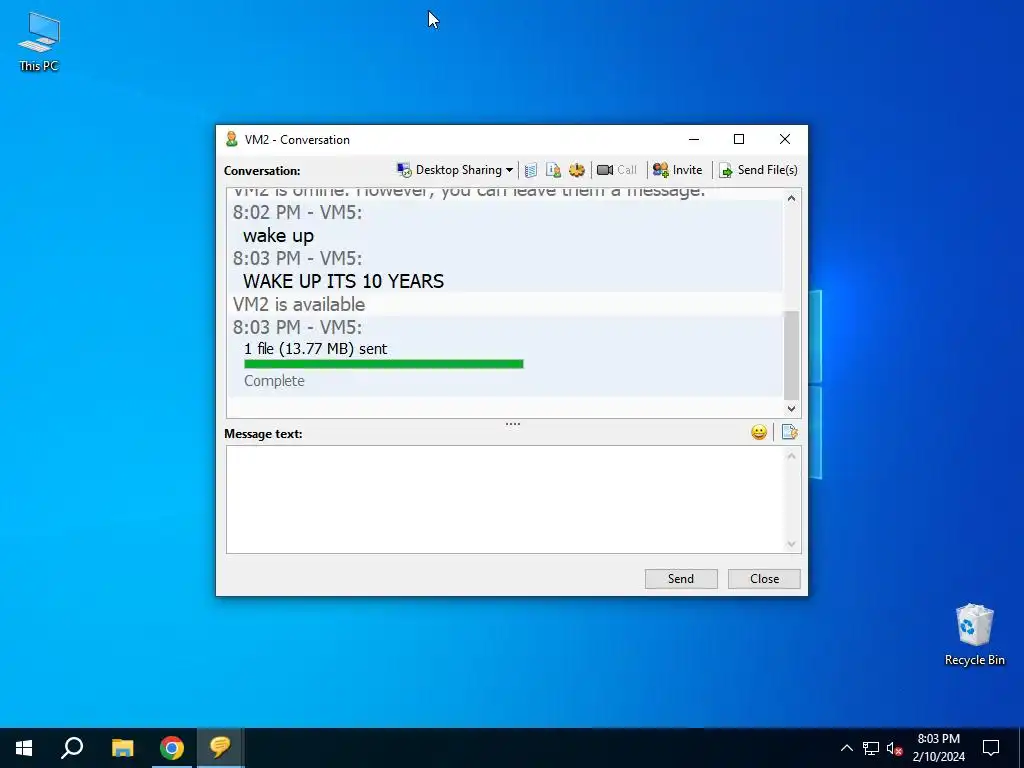Click the VM2 Conversation window title icon

point(231,139)
